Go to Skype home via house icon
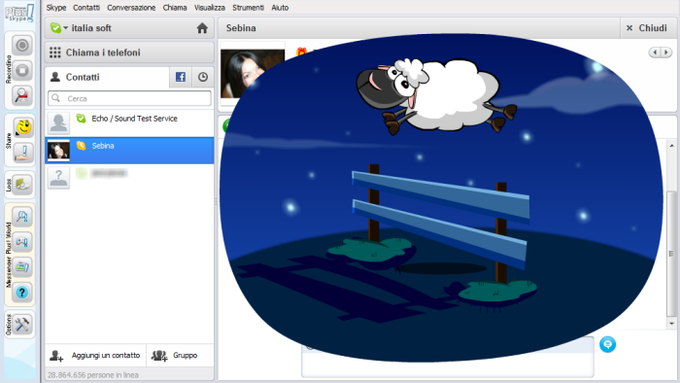 pos(202,28)
